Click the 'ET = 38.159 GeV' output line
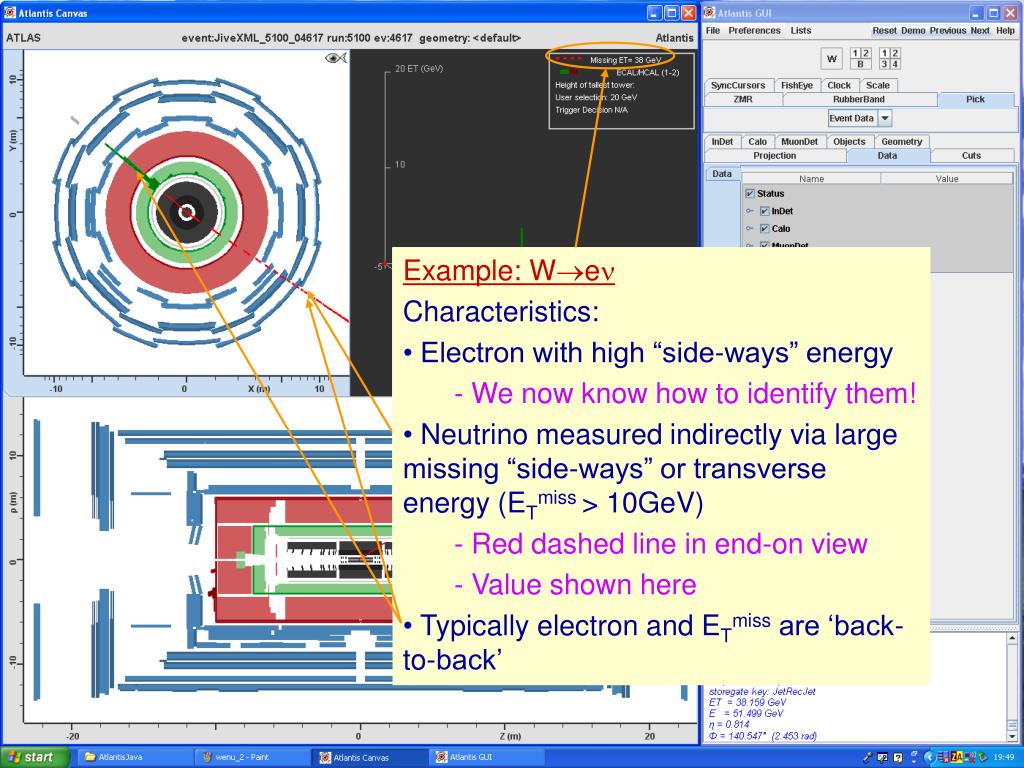Viewport: 1024px width, 768px height. (x=747, y=703)
